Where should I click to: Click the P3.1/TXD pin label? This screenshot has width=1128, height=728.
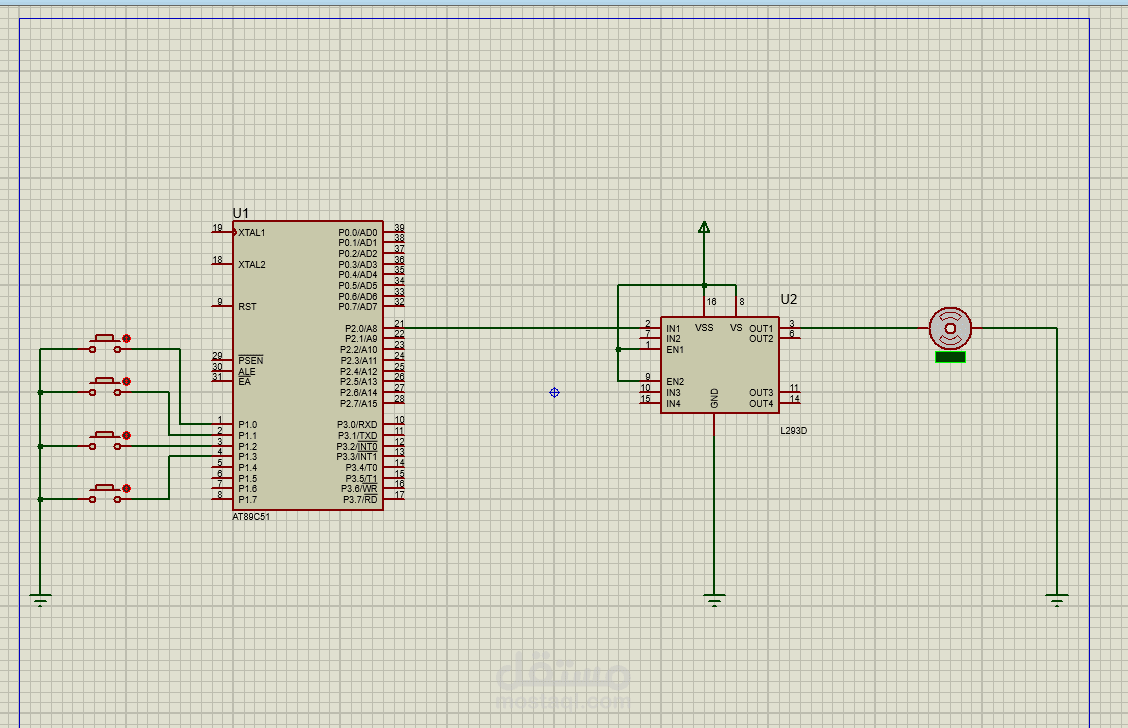coord(358,436)
